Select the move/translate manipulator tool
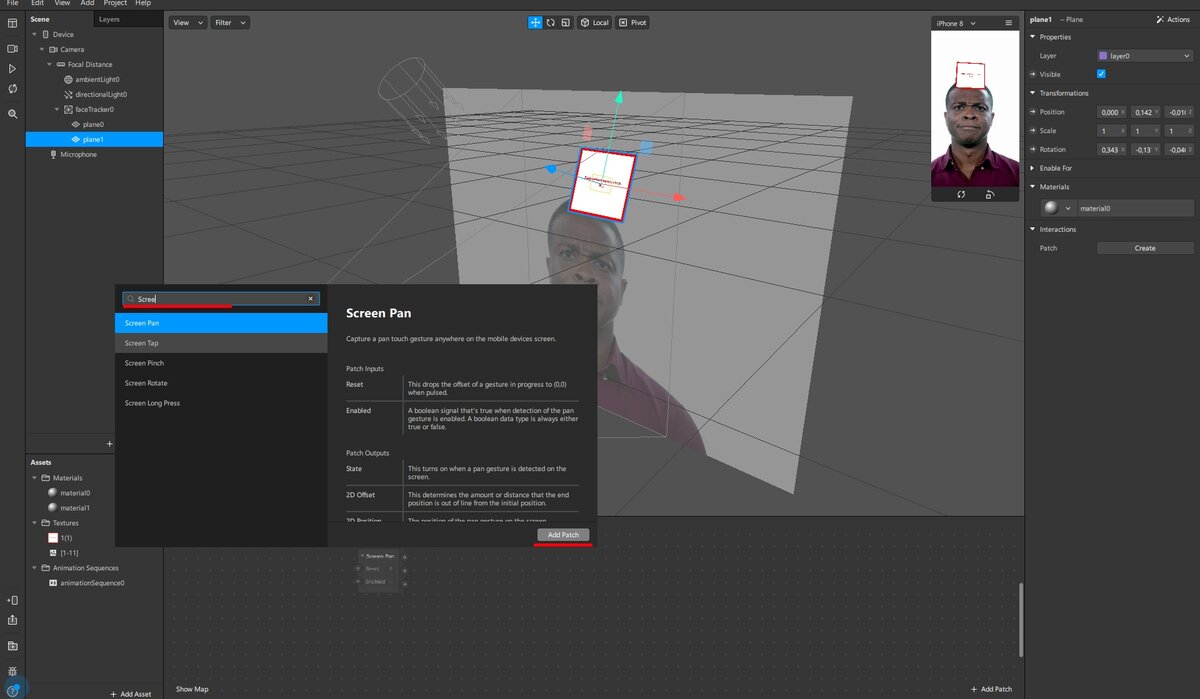This screenshot has width=1200, height=699. pyautogui.click(x=535, y=22)
